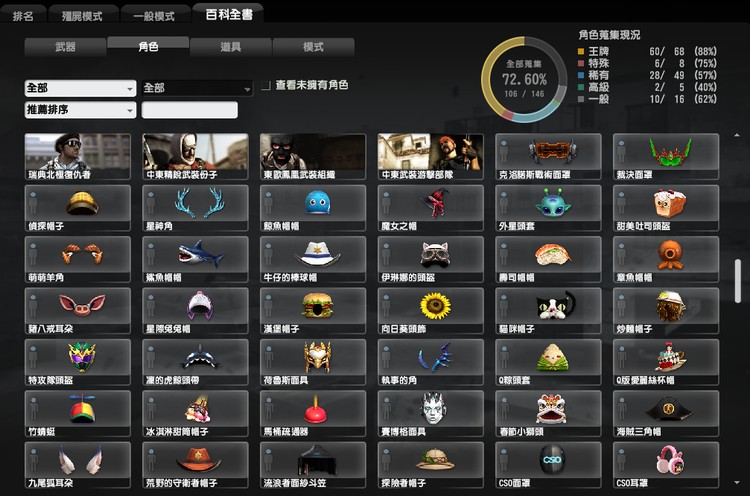The height and width of the screenshot is (496, 750).
Task: Click the 一般 legend row
Action: [648, 99]
